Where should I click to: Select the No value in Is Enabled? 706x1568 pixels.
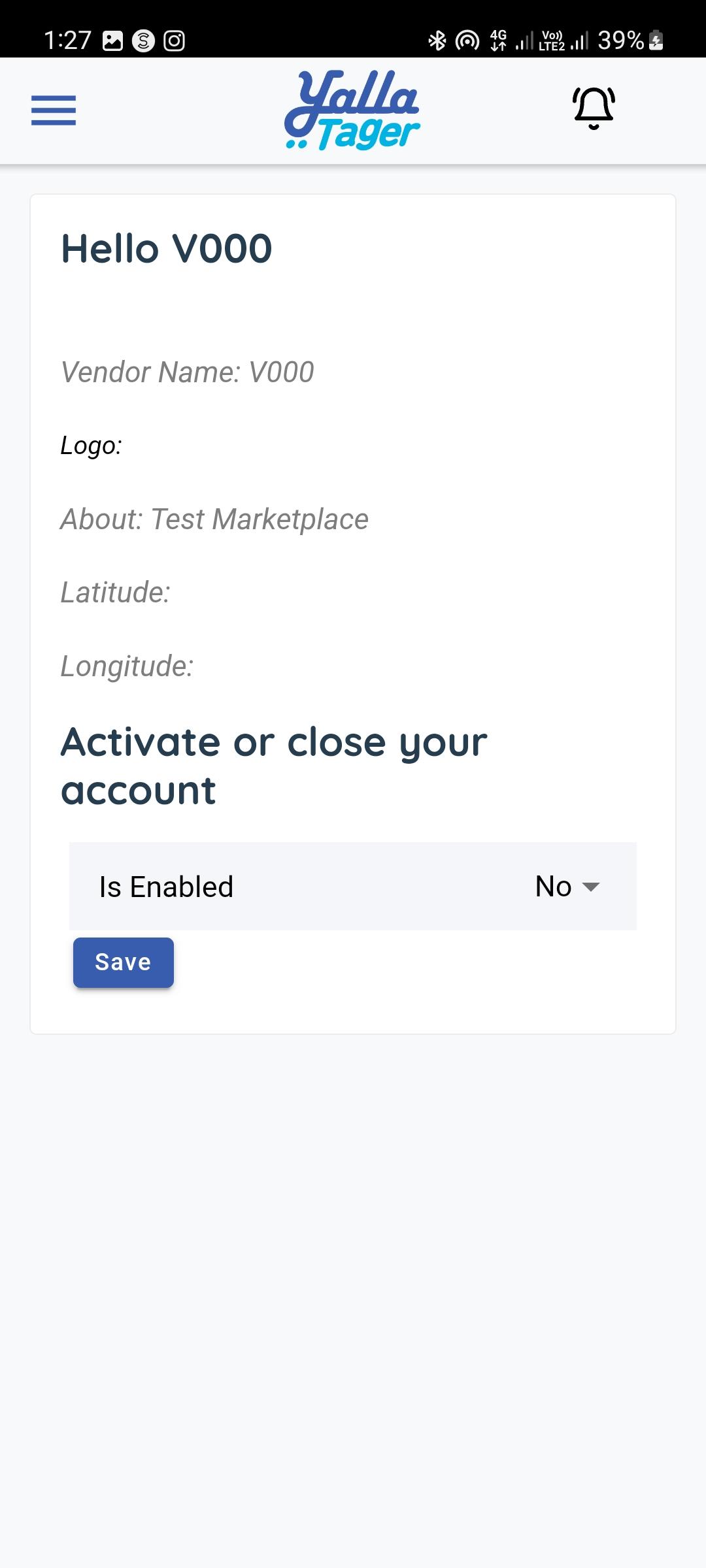tap(553, 887)
